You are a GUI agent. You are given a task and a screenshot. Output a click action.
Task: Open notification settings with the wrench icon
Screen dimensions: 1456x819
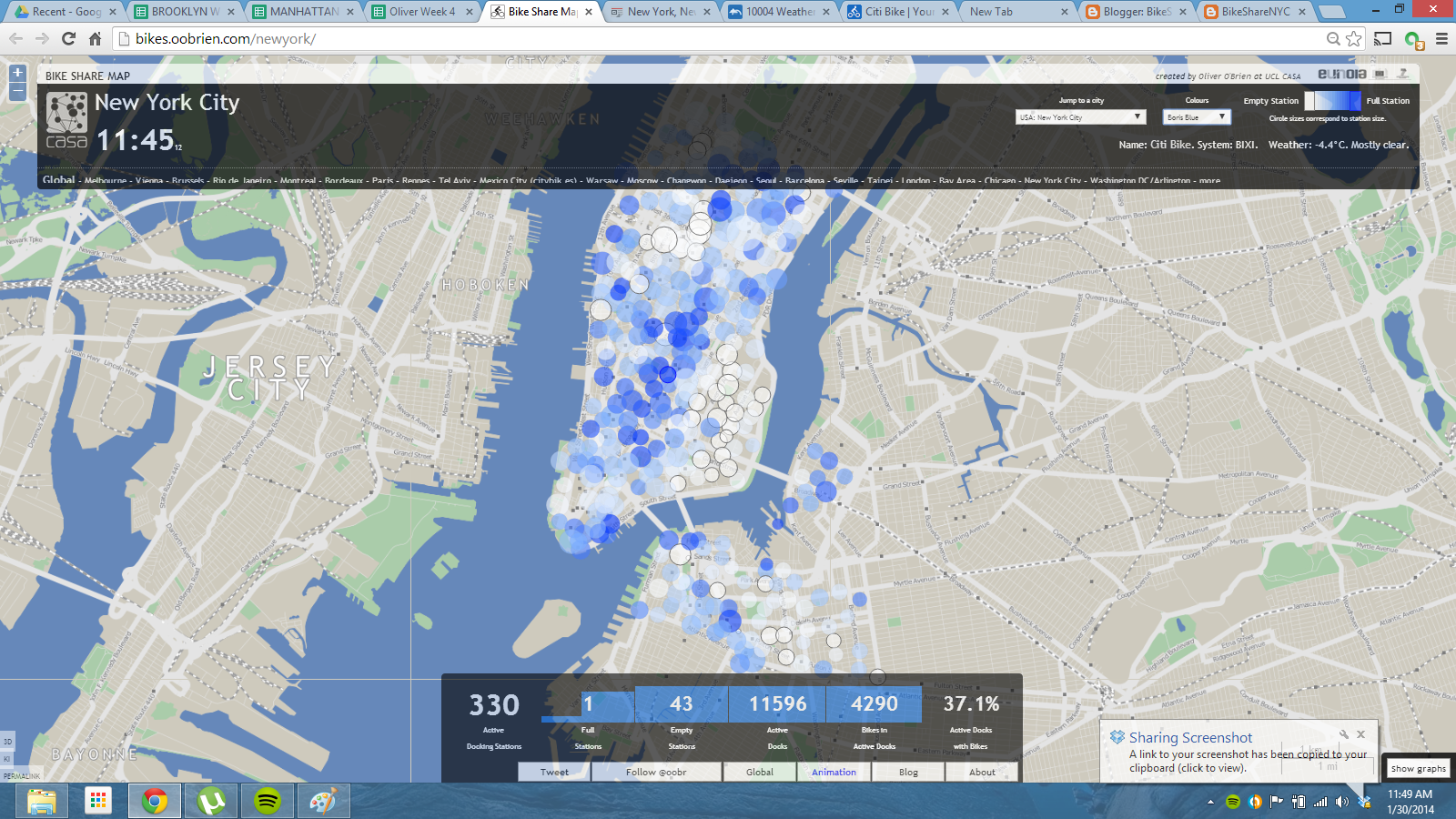coord(1343,734)
